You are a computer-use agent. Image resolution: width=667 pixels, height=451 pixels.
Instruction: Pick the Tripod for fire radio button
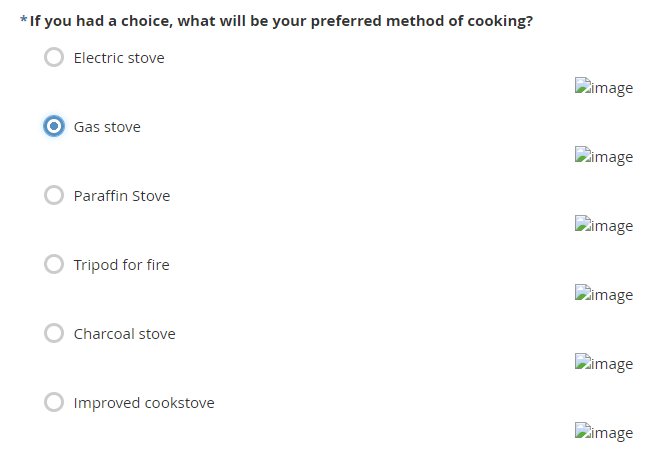click(54, 265)
